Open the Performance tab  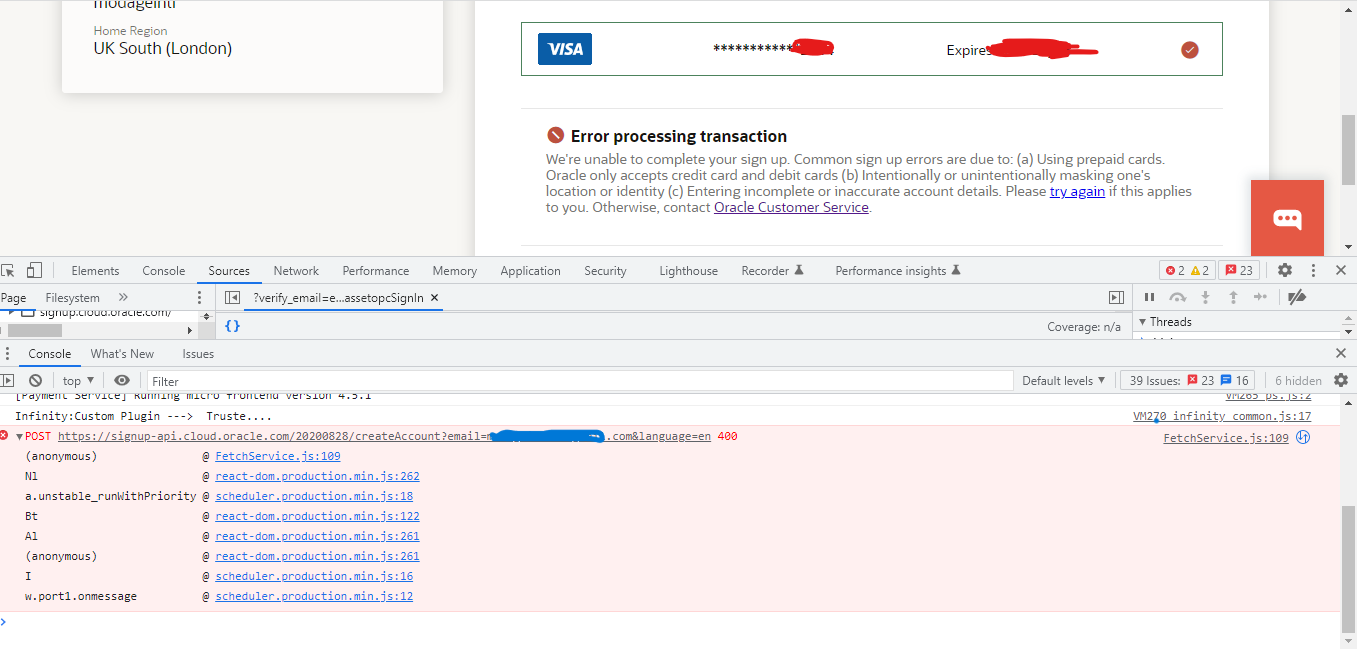click(x=376, y=270)
